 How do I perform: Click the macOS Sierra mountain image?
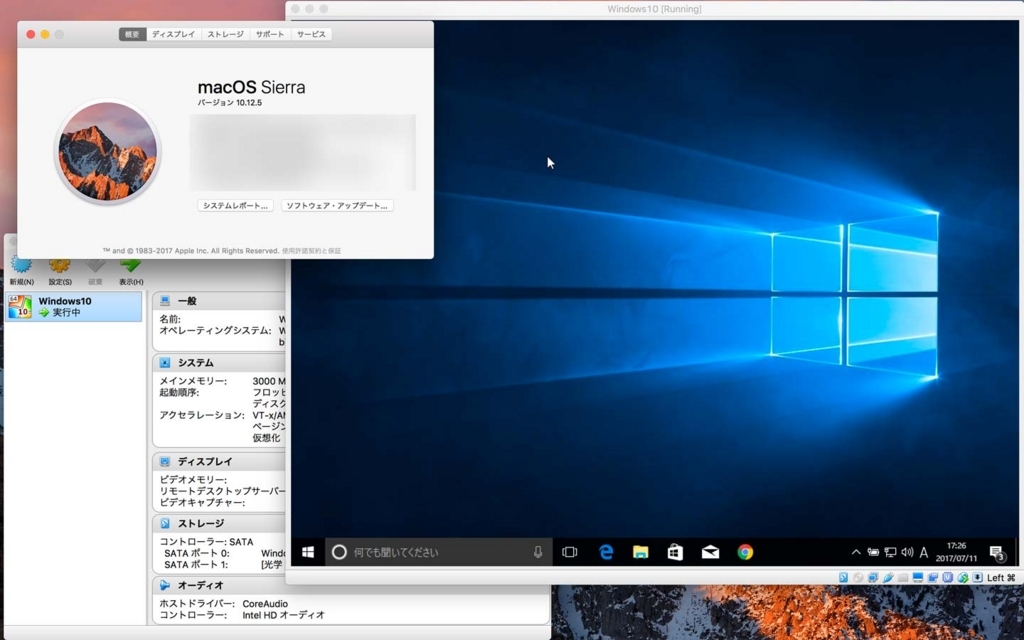(108, 151)
